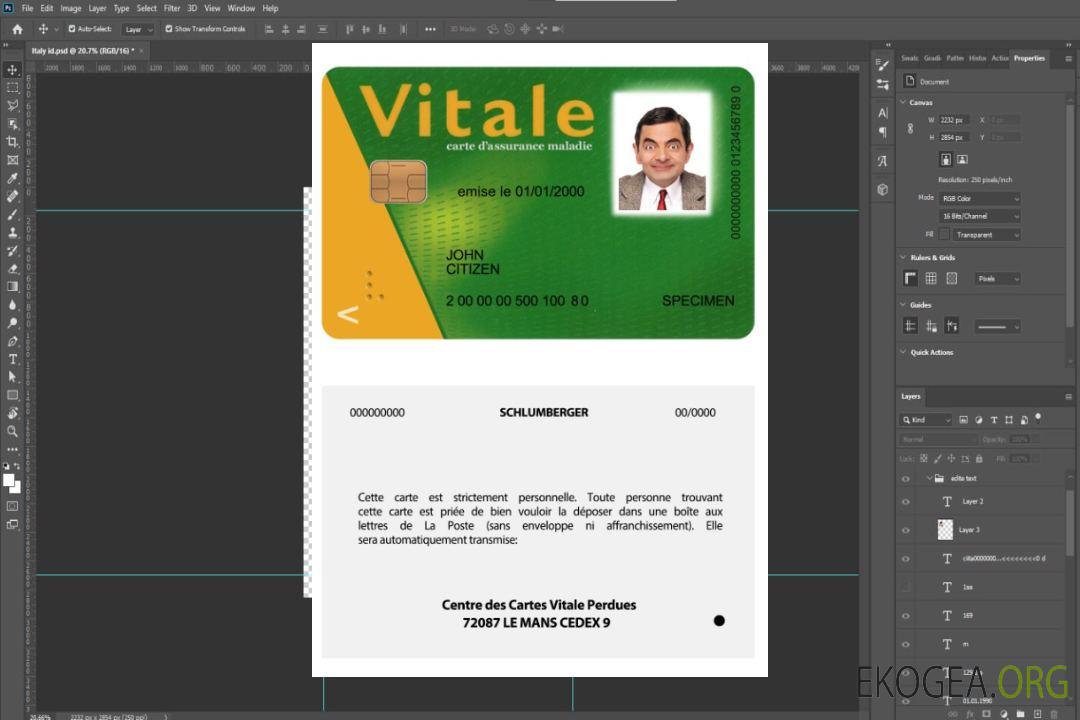Screen dimensions: 1080x720
Task: Select the Path Selection arrow tool
Action: pyautogui.click(x=12, y=377)
